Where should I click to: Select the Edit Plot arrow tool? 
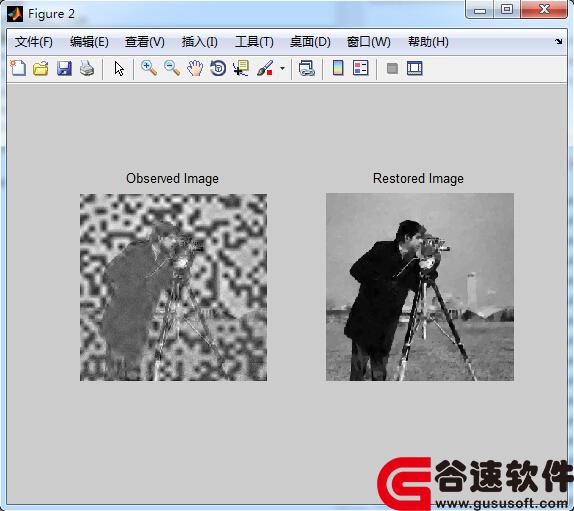(x=119, y=68)
